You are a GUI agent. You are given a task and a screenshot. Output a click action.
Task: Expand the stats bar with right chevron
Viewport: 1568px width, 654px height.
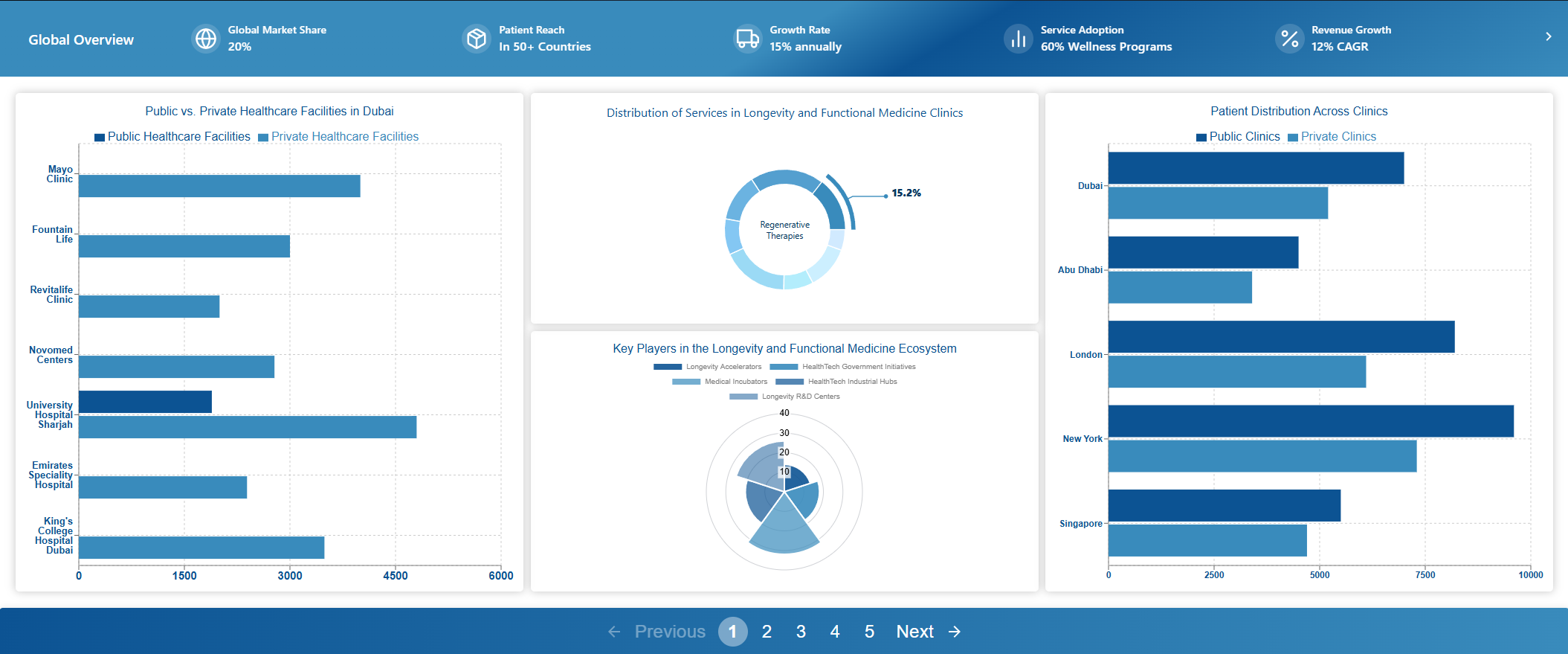[x=1548, y=36]
